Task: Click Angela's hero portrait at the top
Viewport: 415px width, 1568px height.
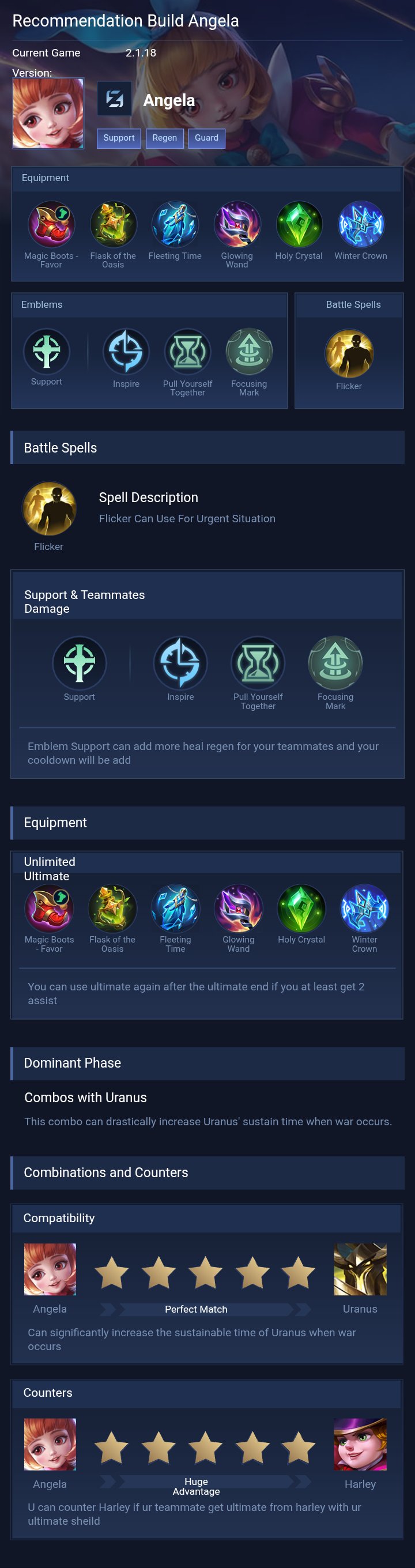Action: coord(48,113)
